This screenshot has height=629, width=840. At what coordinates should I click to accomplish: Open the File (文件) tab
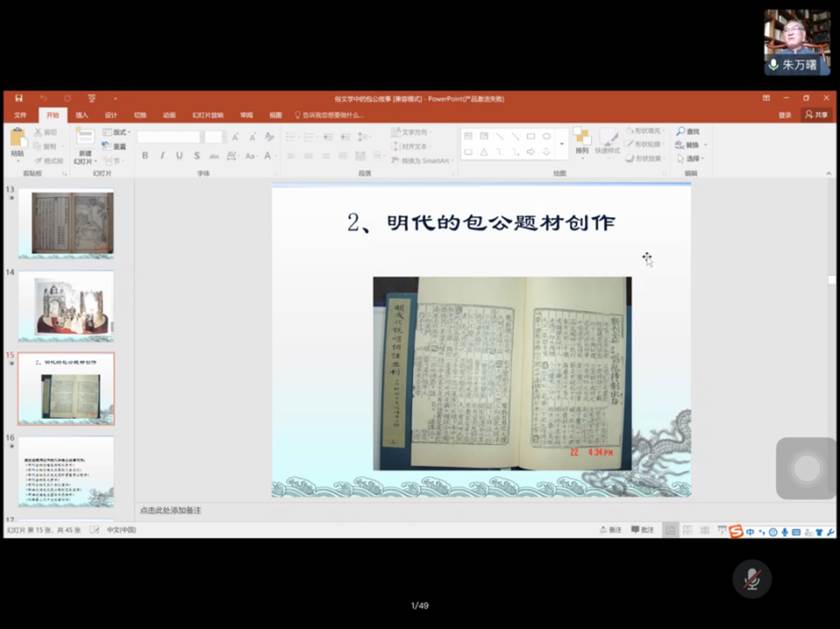(x=19, y=115)
